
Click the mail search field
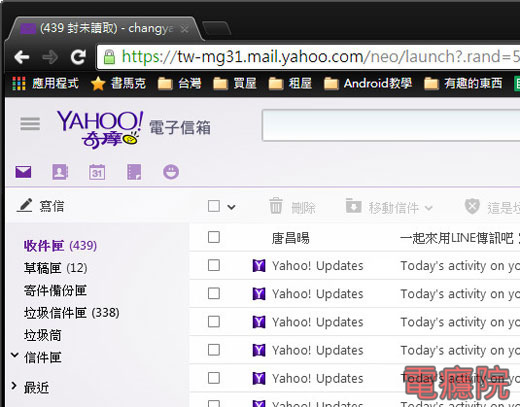391,125
